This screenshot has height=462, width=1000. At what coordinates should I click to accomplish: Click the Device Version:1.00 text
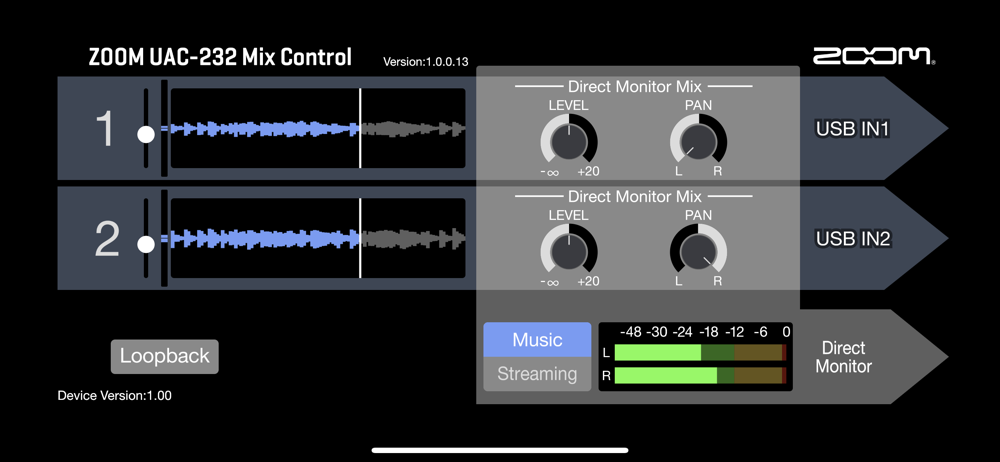(115, 396)
